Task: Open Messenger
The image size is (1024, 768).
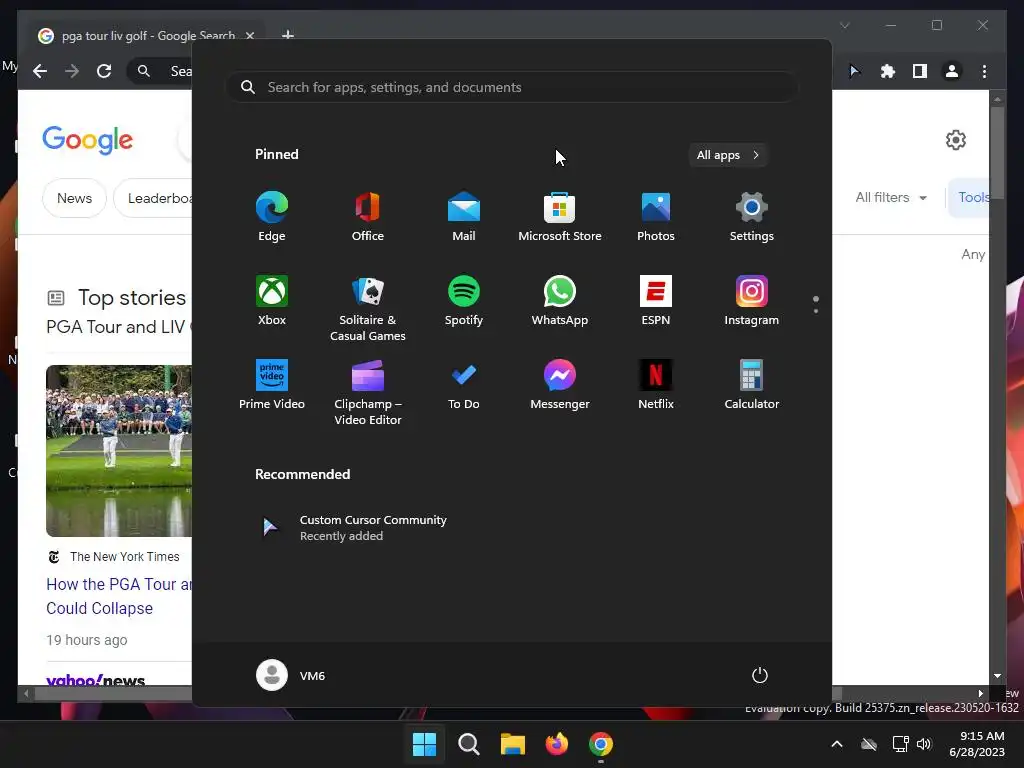Action: point(560,385)
